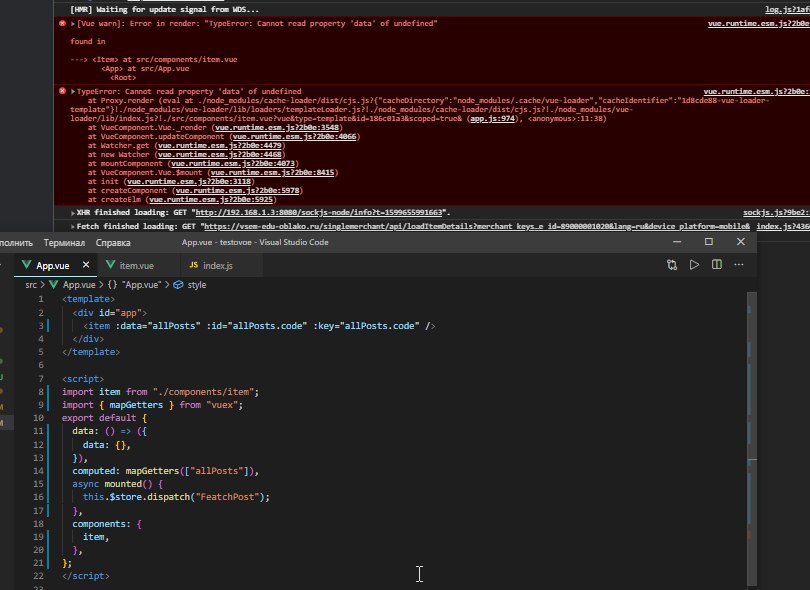Open the sockjs.js source link
The image size is (810, 590).
tap(776, 213)
